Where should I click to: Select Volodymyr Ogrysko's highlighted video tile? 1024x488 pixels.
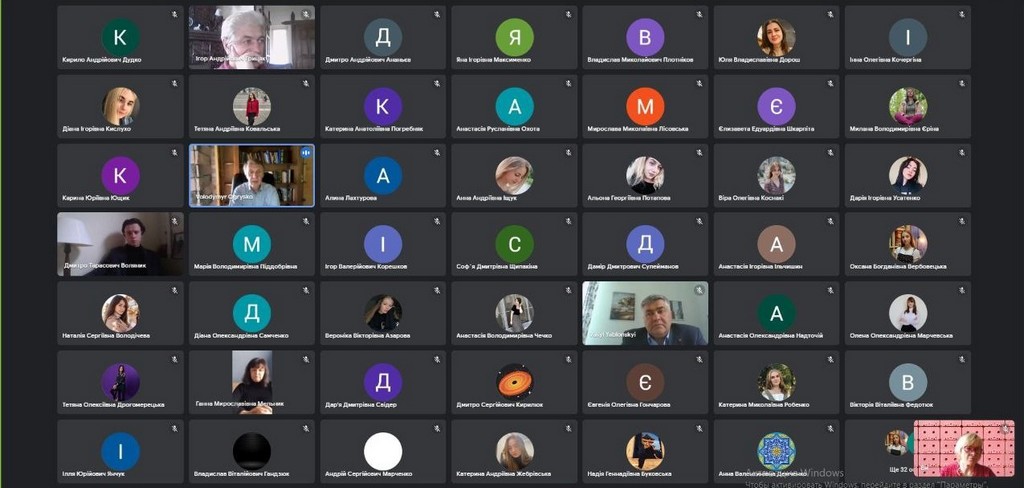(x=251, y=176)
